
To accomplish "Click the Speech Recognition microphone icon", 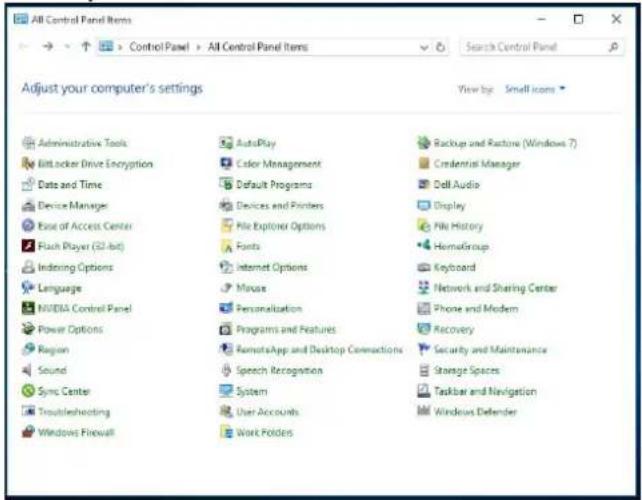I will (x=226, y=370).
